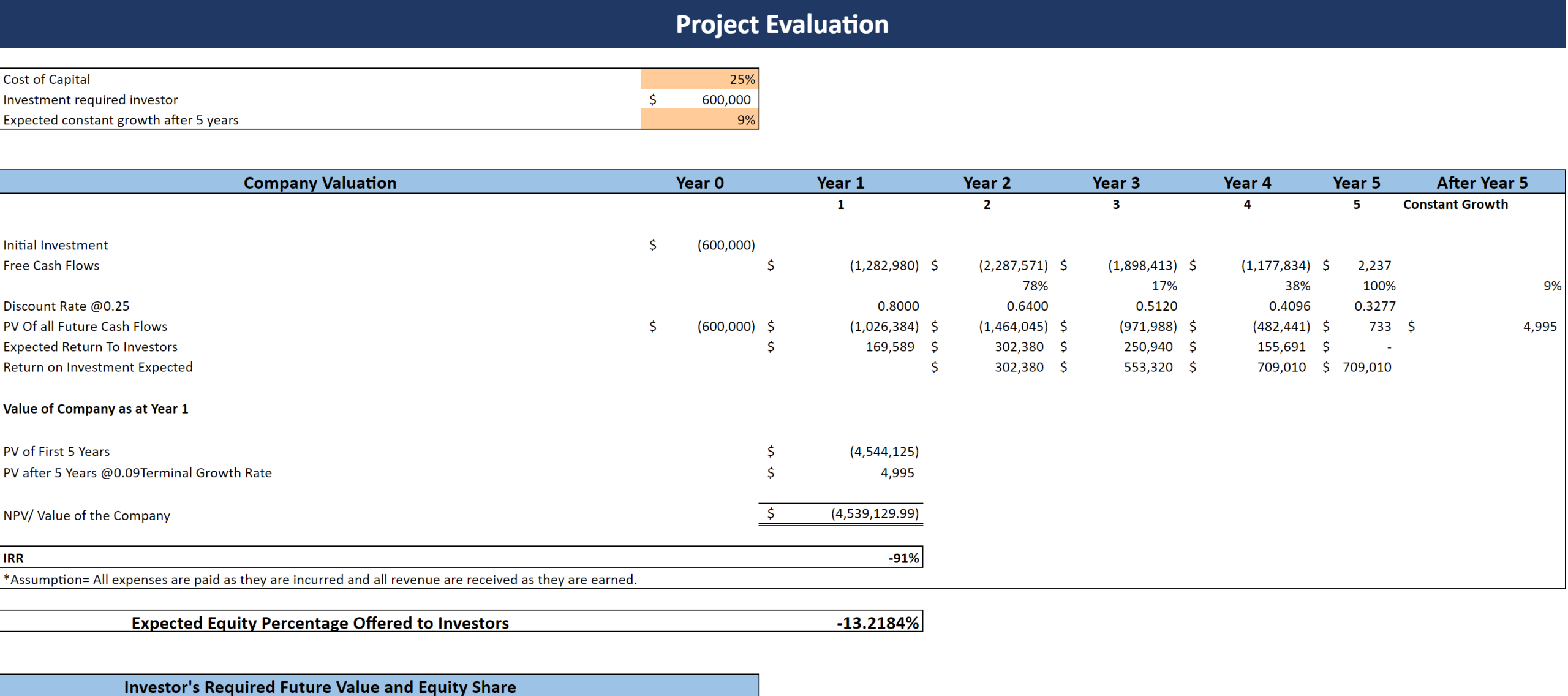
Task: Click the -13.2184% equity percentage cell
Action: coord(877,623)
